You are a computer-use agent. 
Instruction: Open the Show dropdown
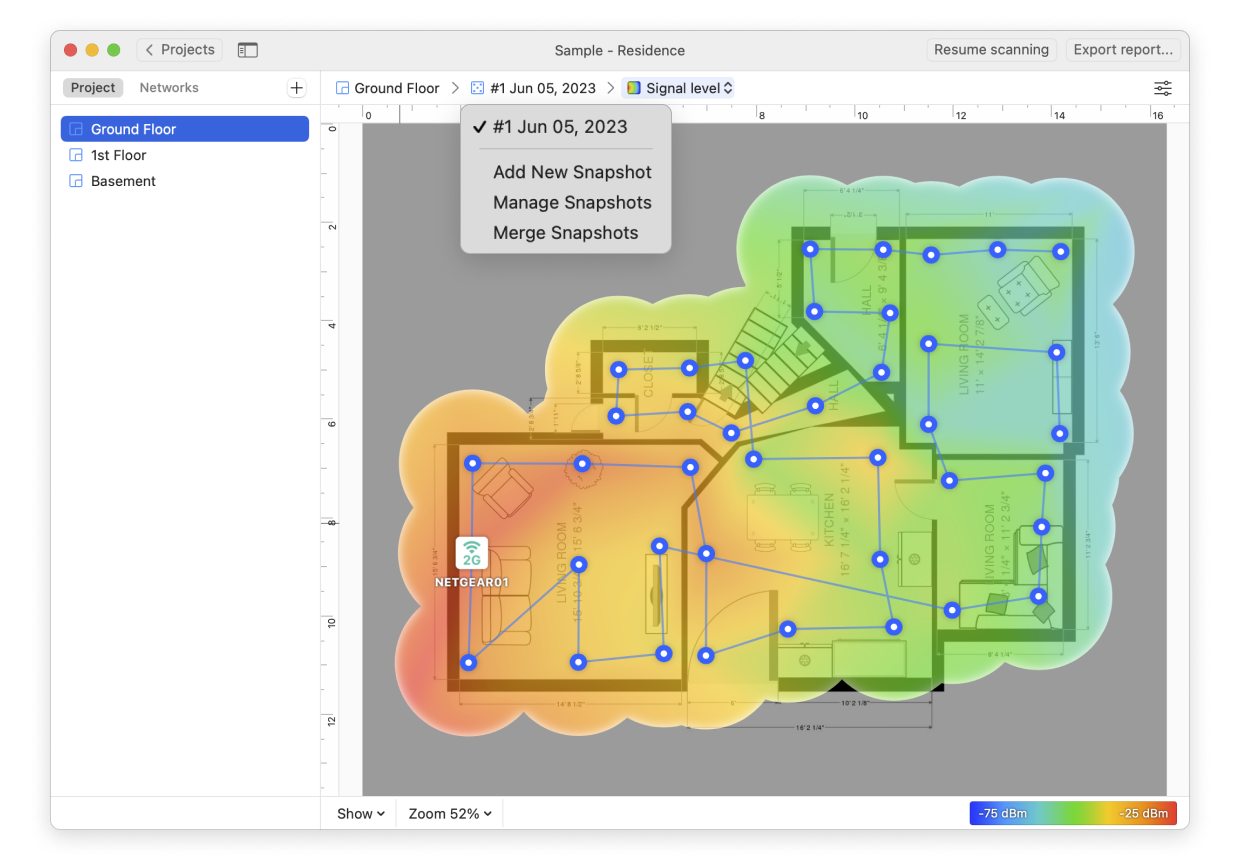tap(360, 814)
